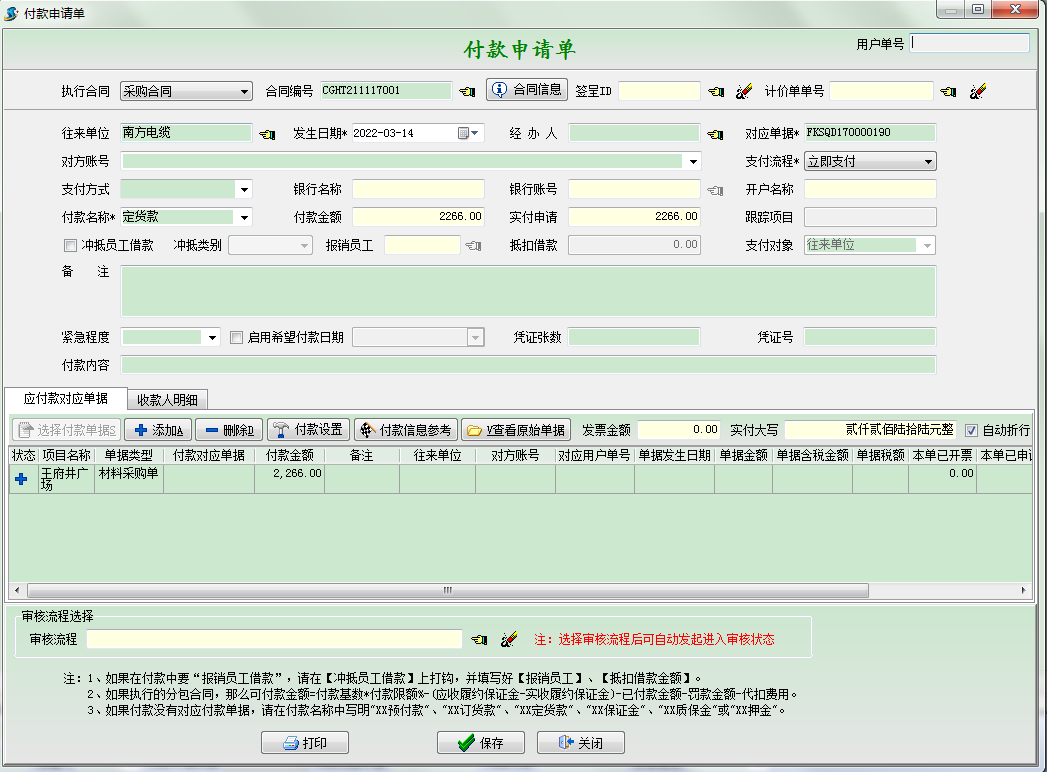
Task: Click 选择付款单据 button
Action: [x=67, y=430]
